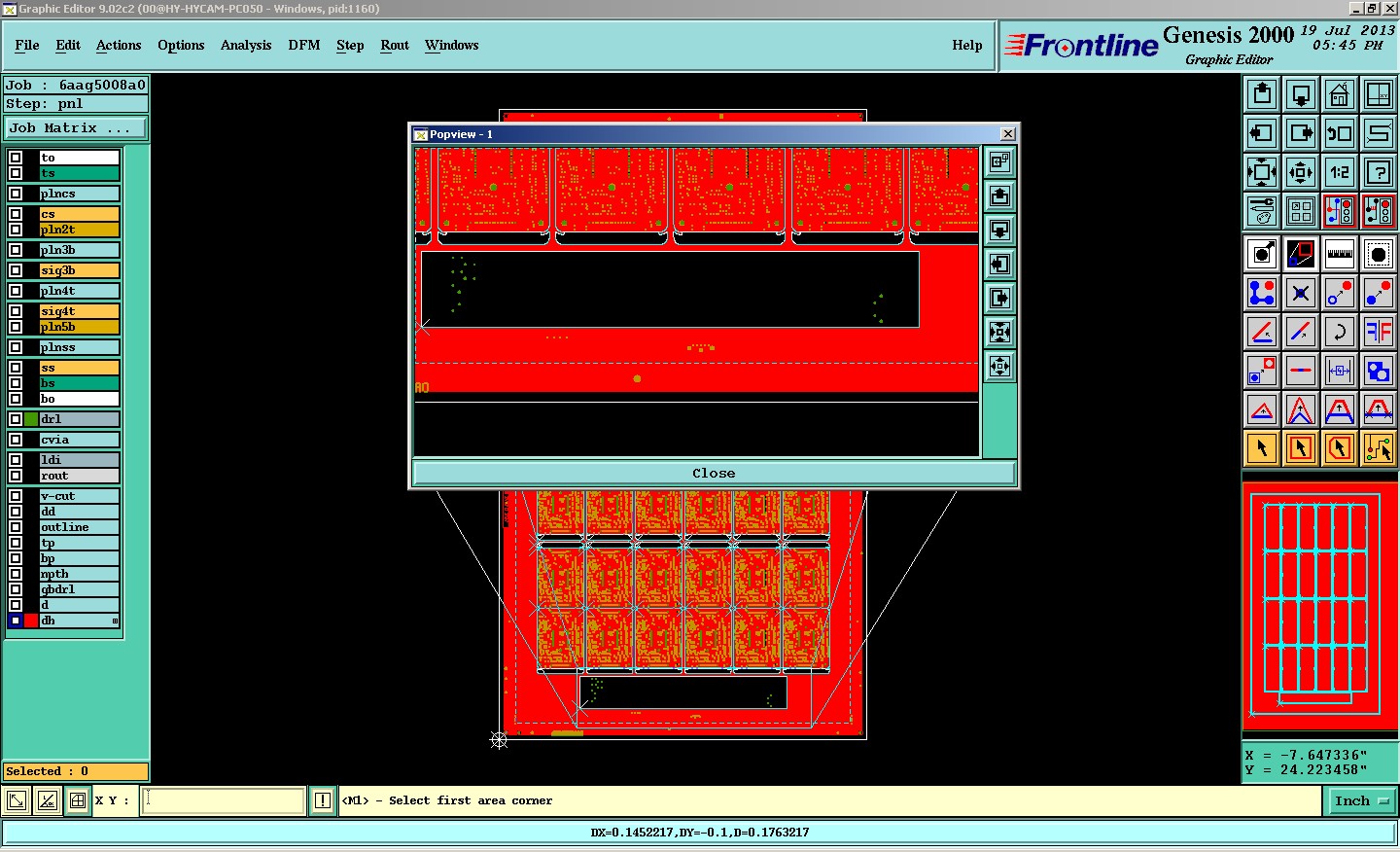The image size is (1400, 852).
Task: Open the Help menu
Action: pos(967,46)
